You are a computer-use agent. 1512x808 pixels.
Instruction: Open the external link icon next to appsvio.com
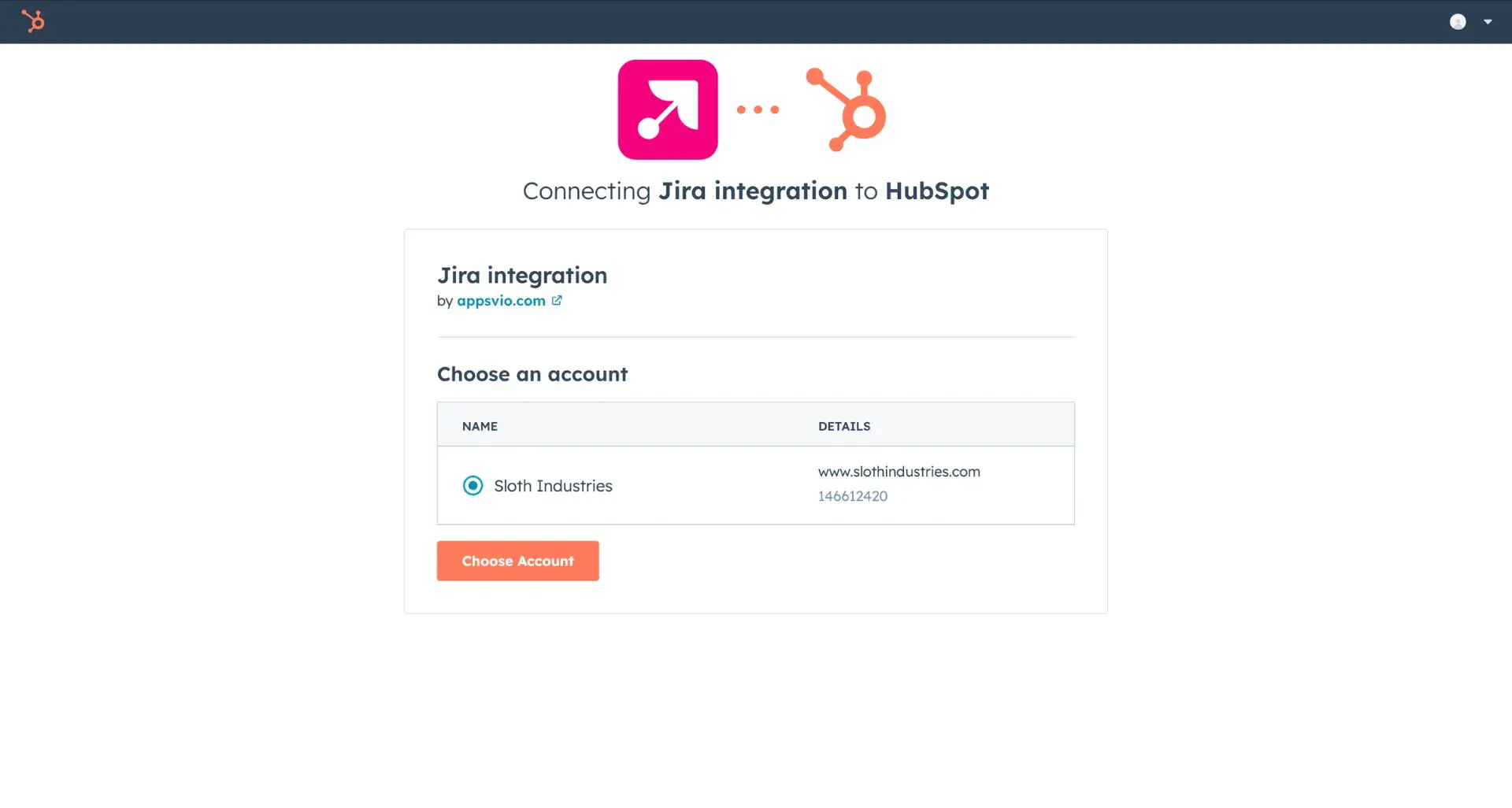point(557,300)
